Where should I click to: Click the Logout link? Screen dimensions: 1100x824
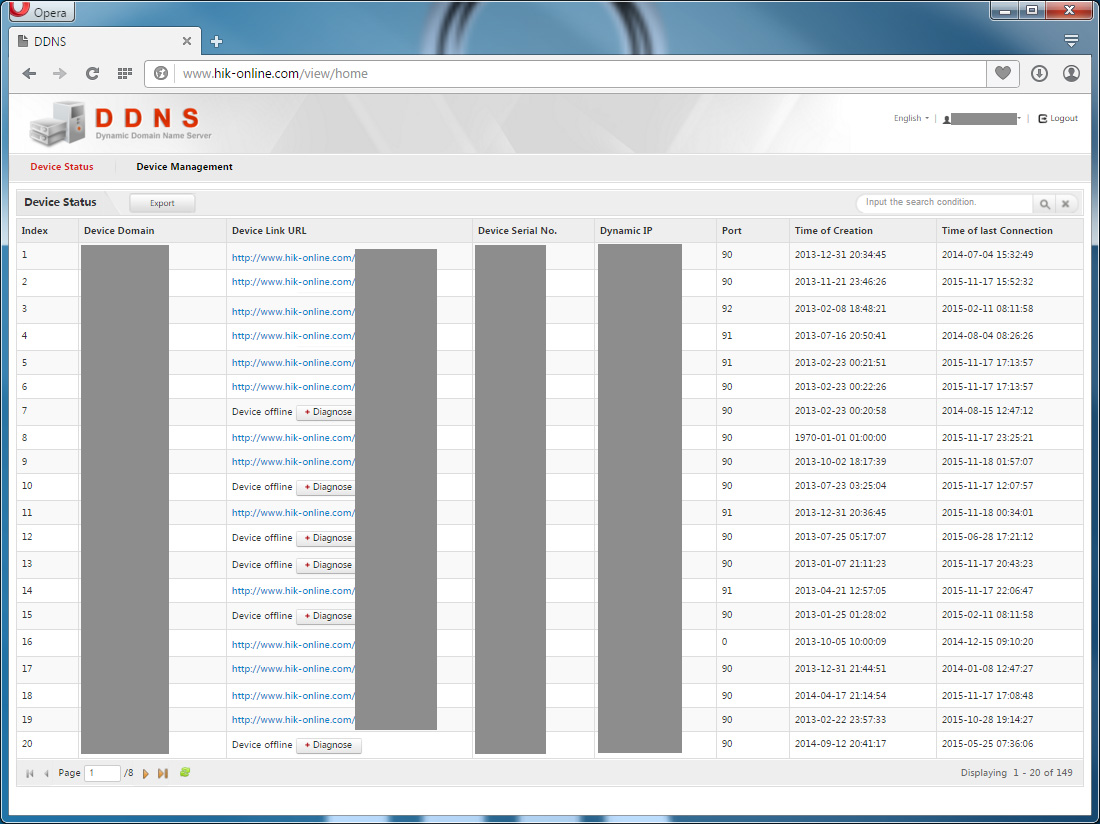coord(1058,119)
